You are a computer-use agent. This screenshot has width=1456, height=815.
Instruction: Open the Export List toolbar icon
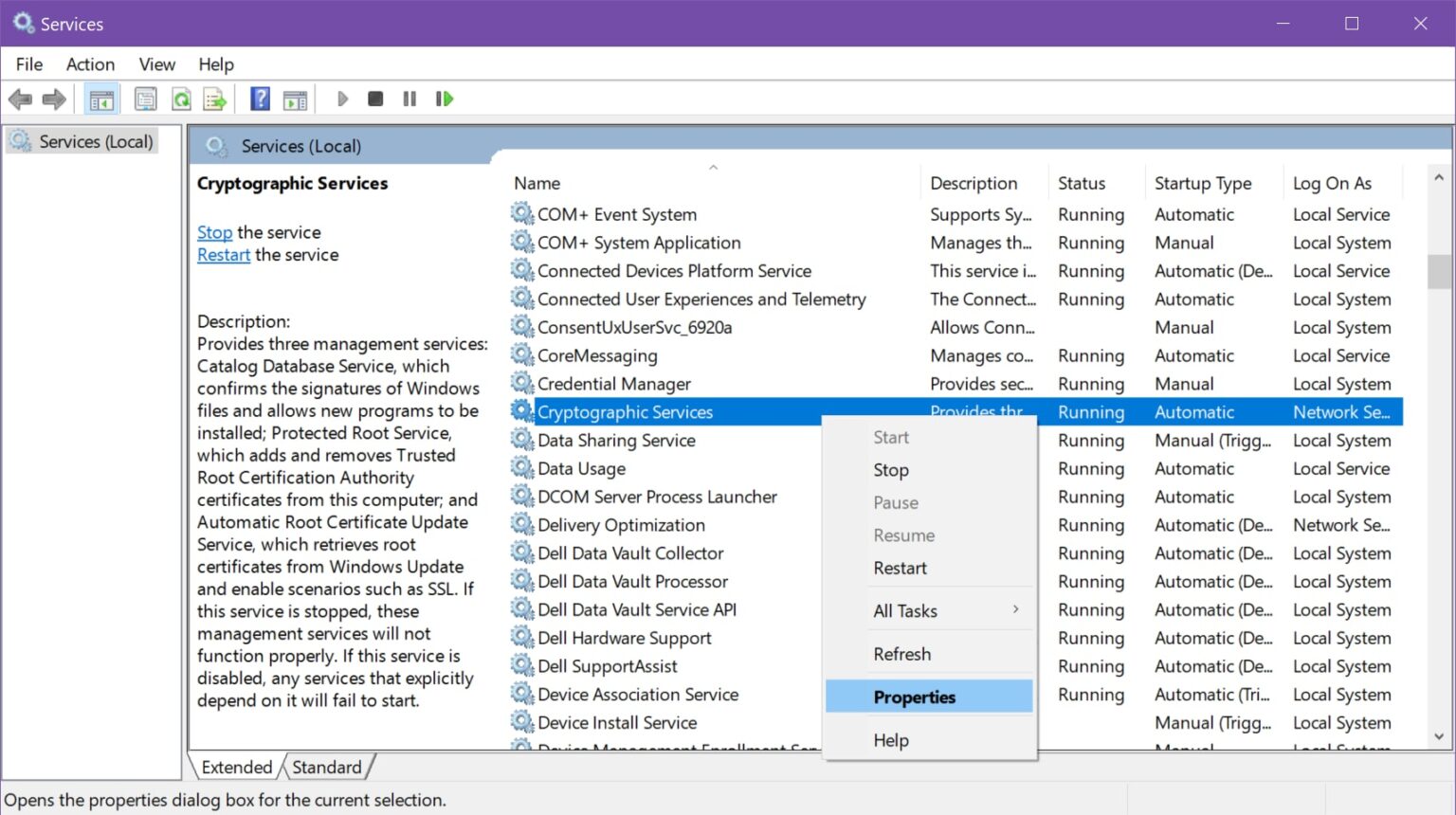point(214,99)
